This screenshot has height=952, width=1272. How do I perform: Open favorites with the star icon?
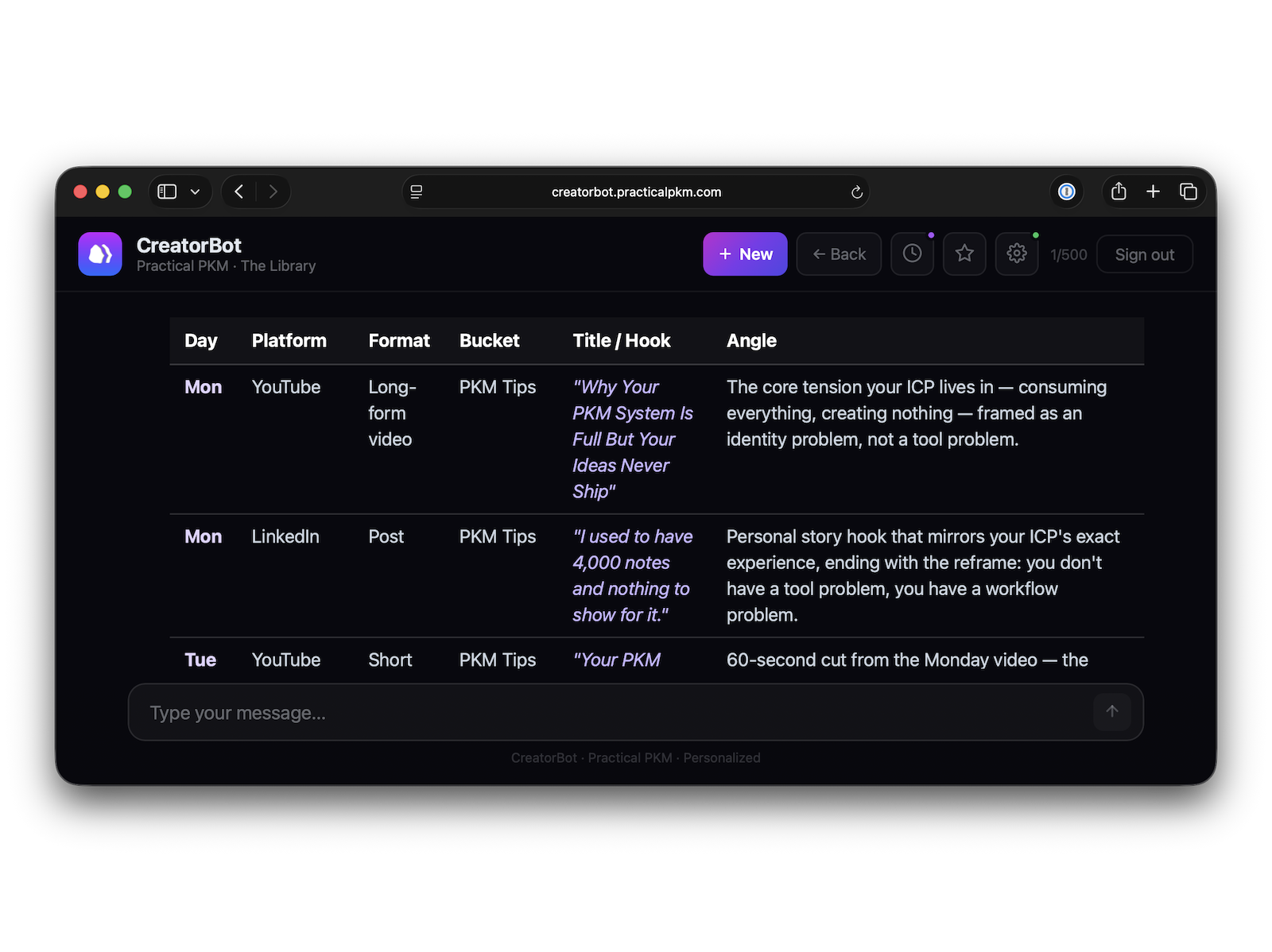pos(964,254)
